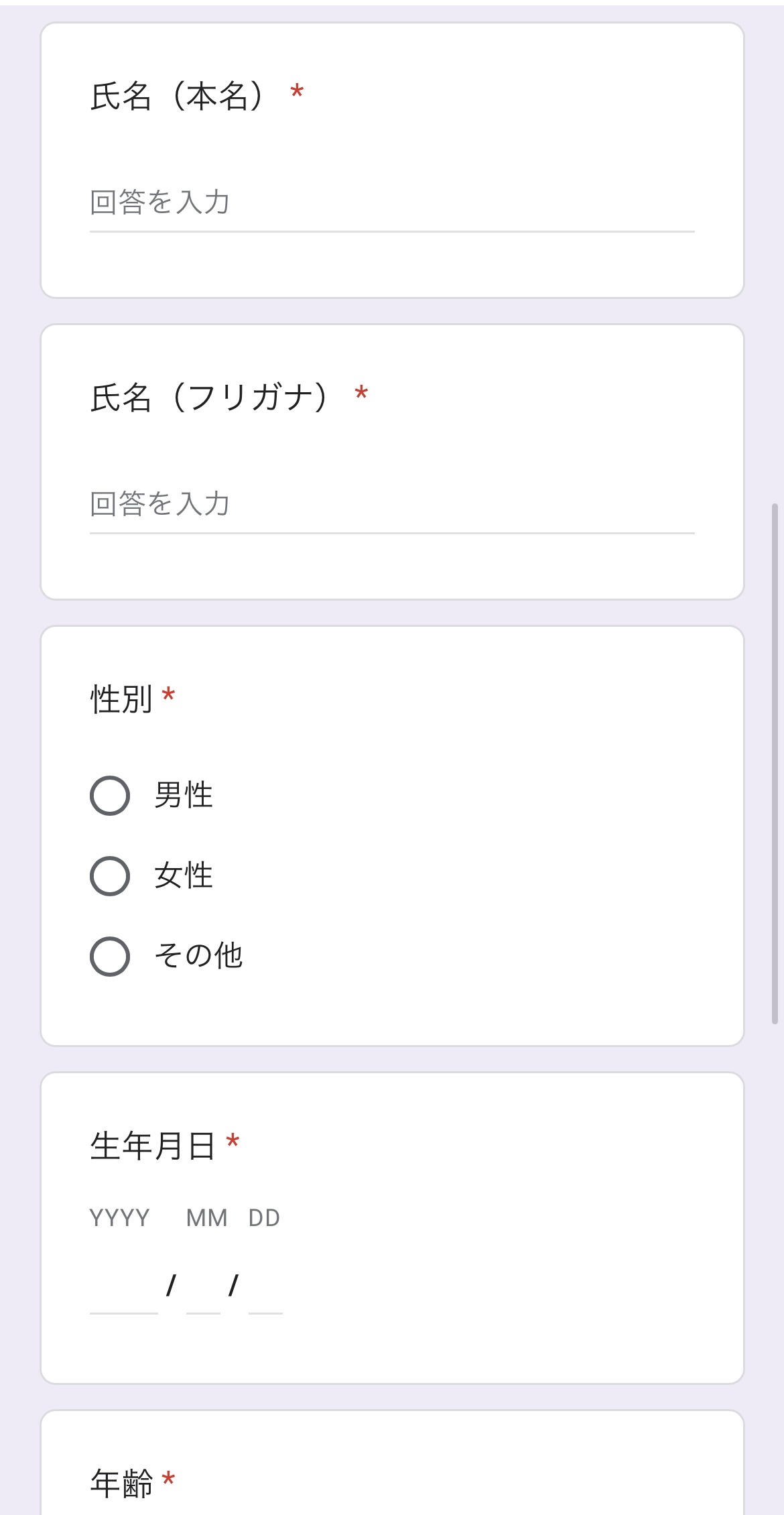Select the 男性 radio button
The width and height of the screenshot is (784, 1515).
coord(110,796)
